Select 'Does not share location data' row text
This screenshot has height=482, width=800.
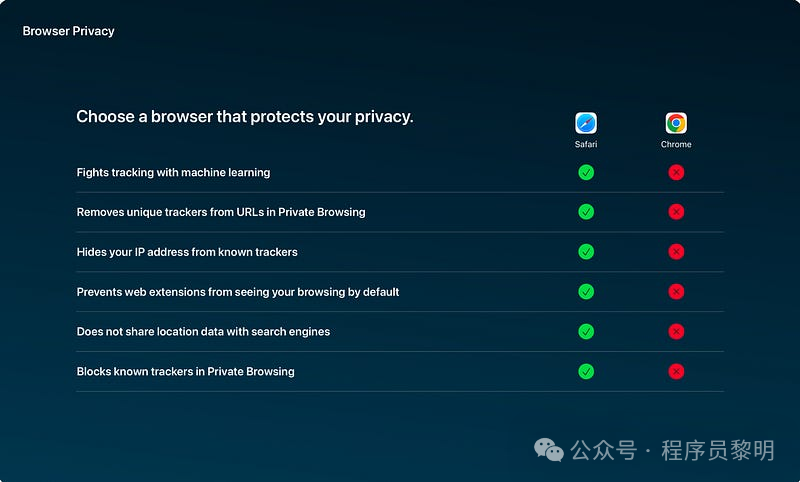203,332
